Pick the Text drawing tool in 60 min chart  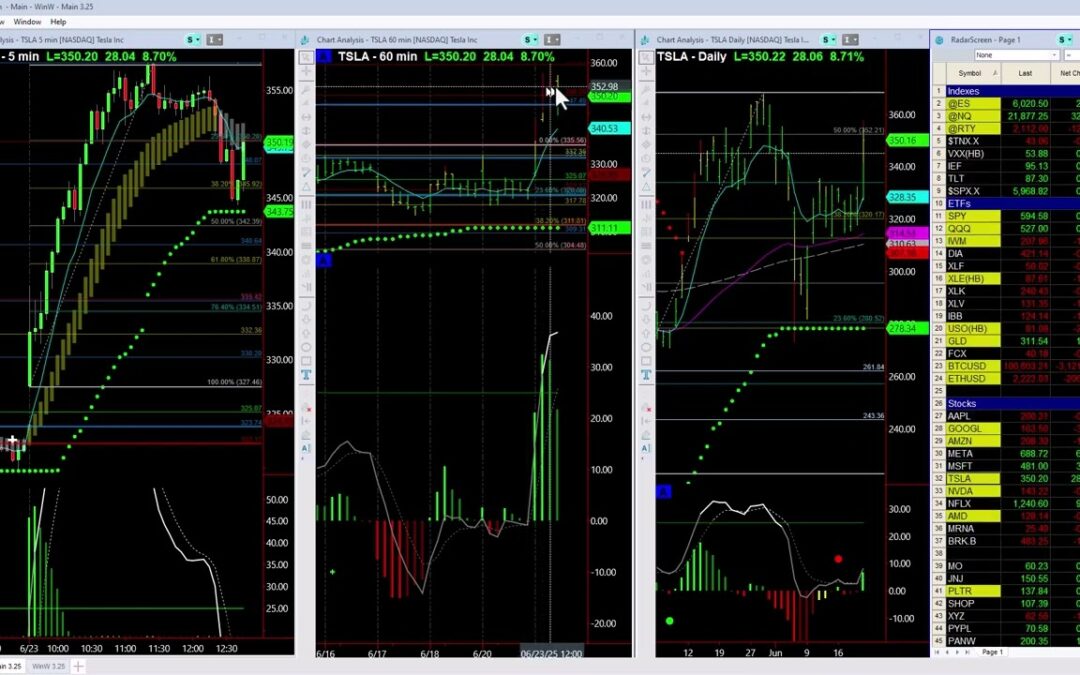(x=306, y=375)
